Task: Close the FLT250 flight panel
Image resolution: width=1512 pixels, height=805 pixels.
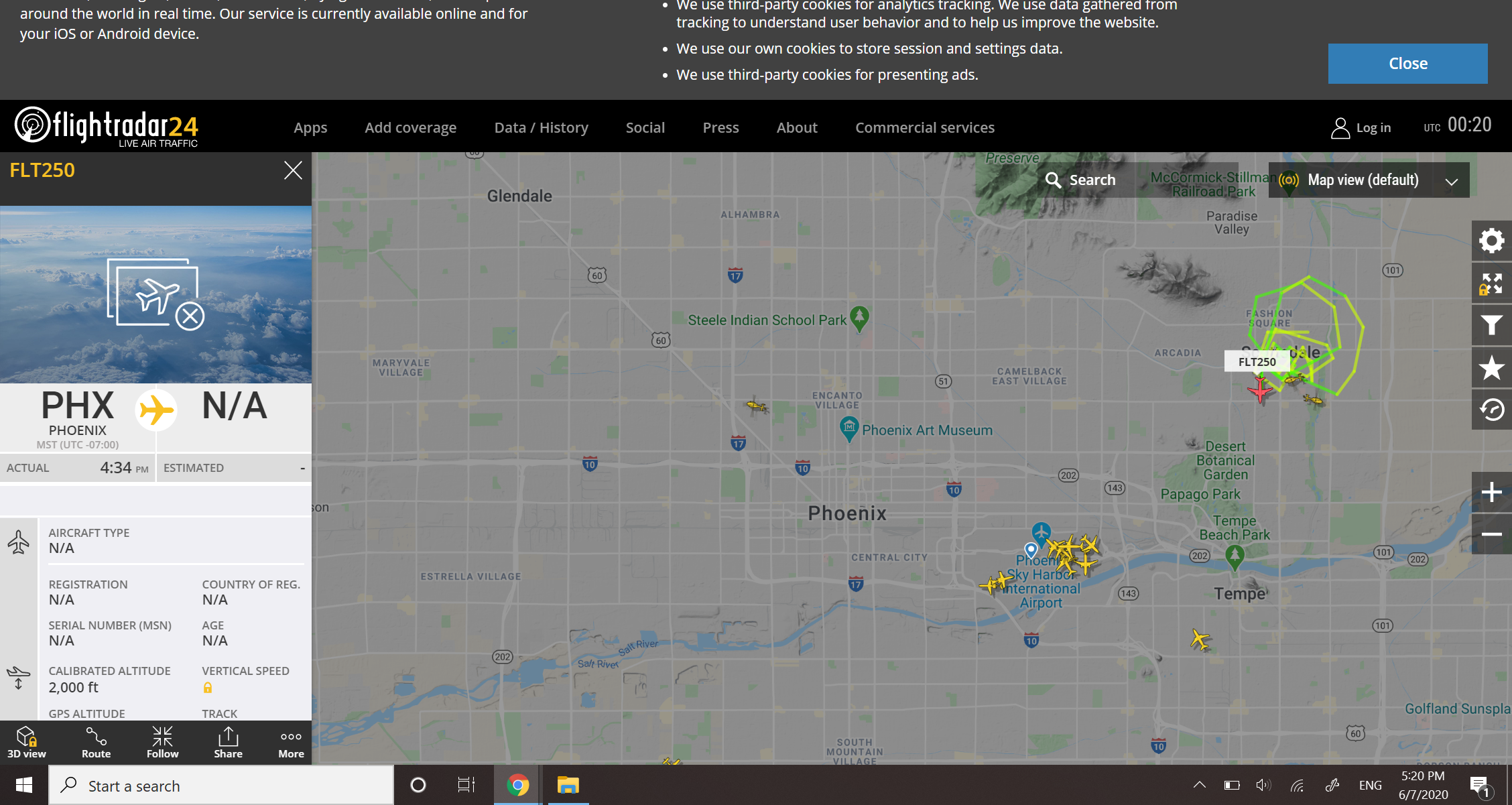Action: coord(293,170)
